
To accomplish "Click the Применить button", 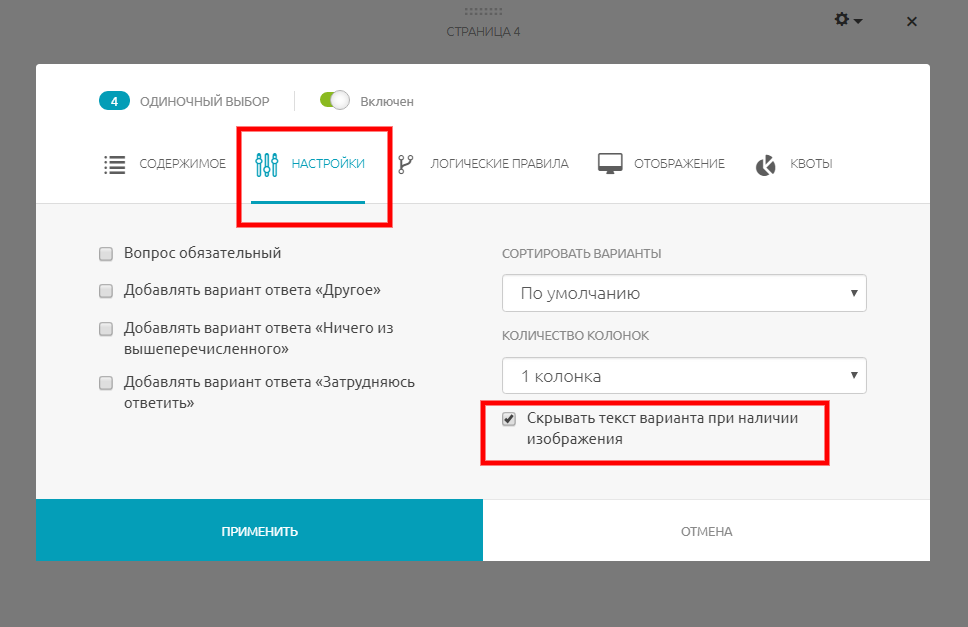I will (x=259, y=530).
